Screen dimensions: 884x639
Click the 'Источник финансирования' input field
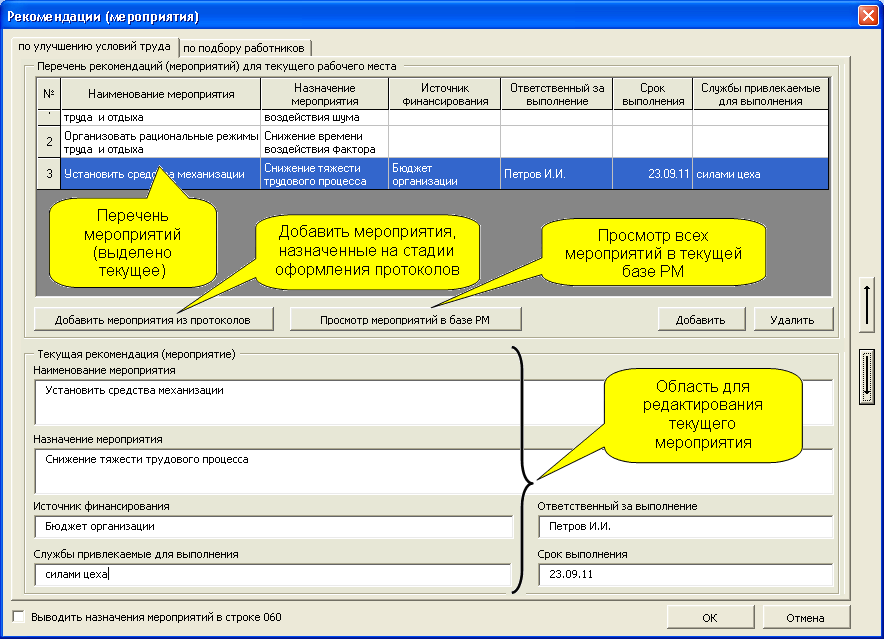pos(273,526)
